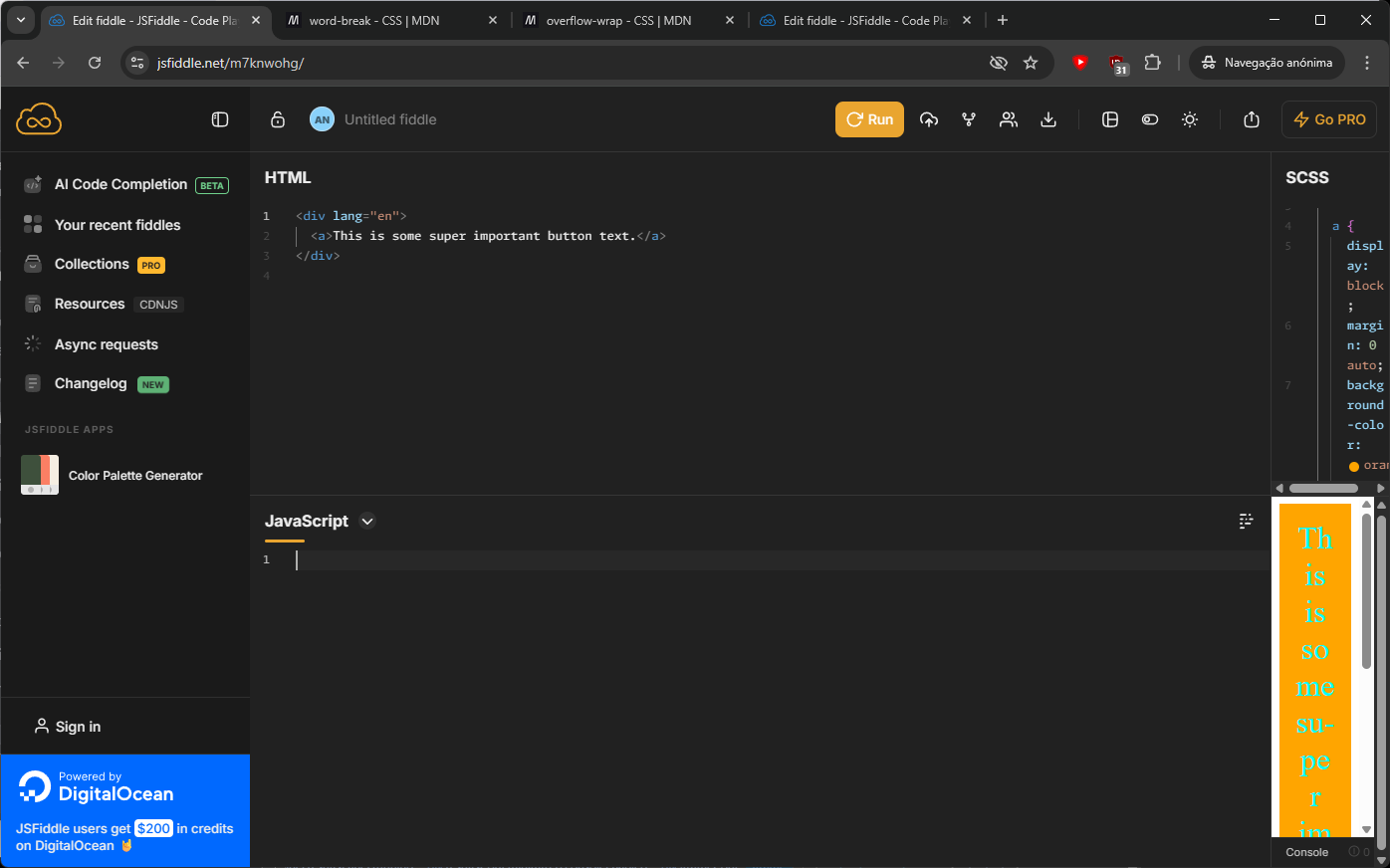Open Resources CDNJS item

(104, 304)
